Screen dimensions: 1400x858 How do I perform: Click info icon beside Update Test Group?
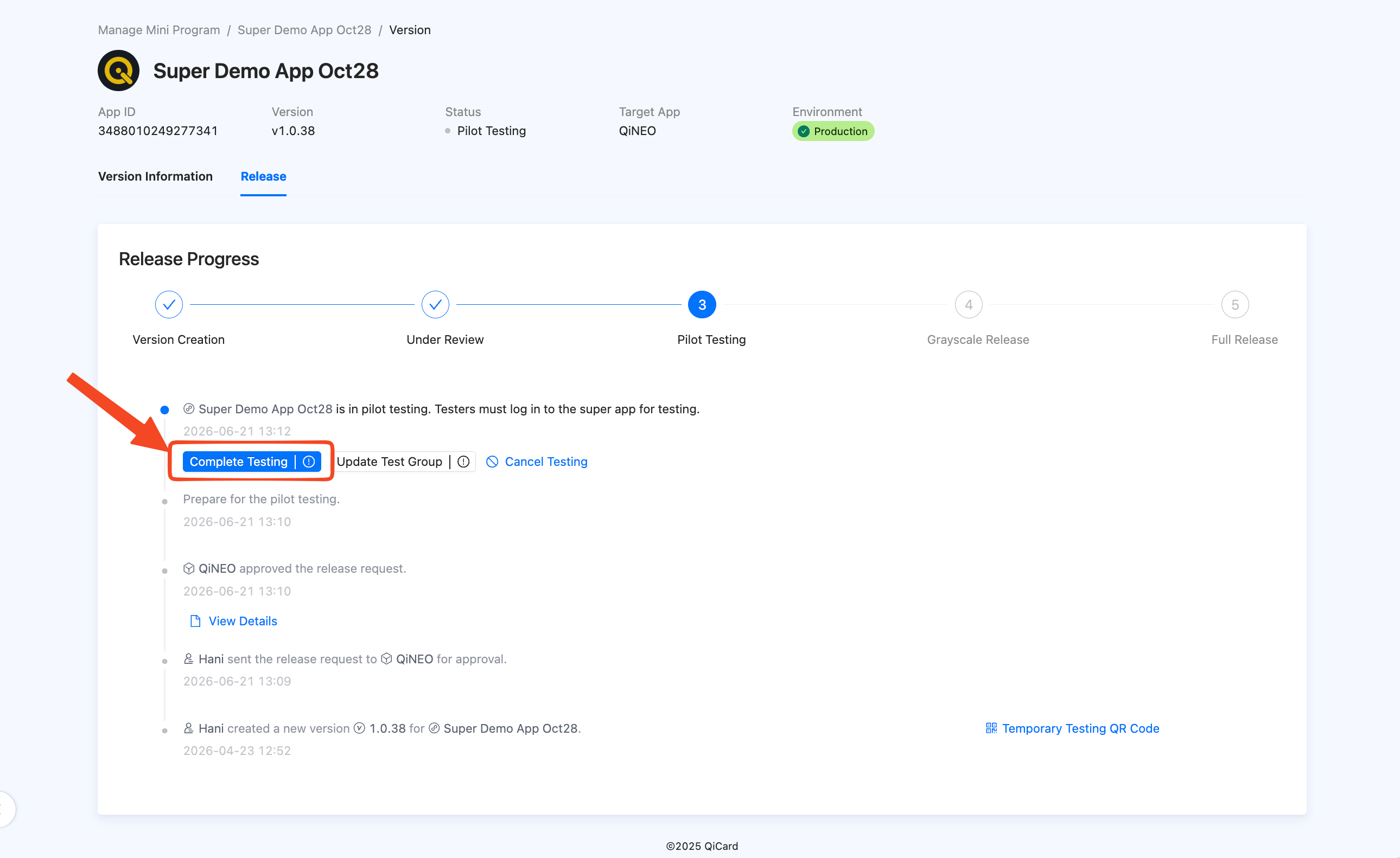tap(463, 462)
